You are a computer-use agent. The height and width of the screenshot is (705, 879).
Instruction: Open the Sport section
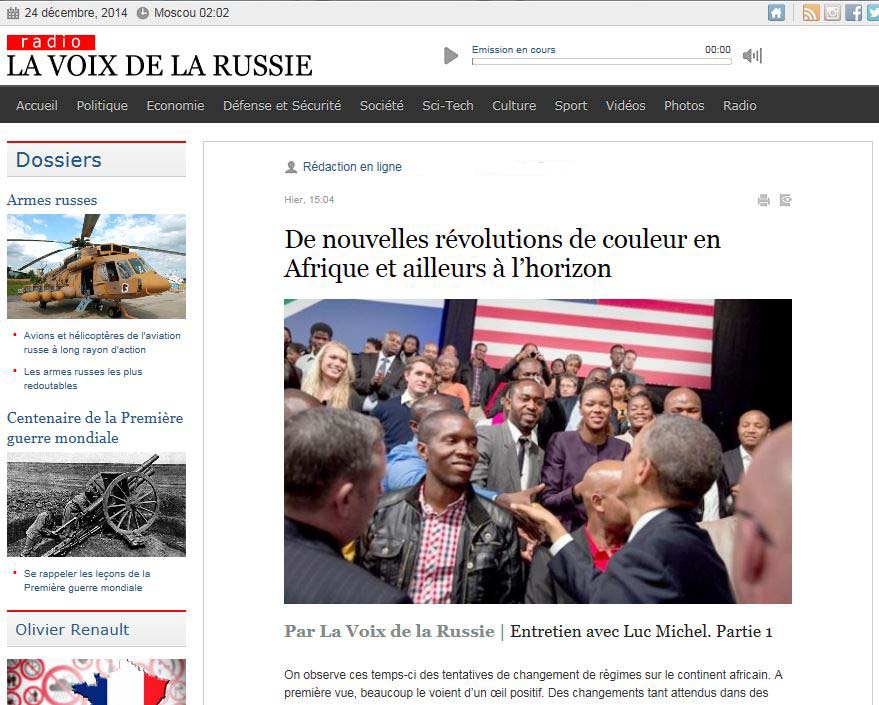[571, 105]
